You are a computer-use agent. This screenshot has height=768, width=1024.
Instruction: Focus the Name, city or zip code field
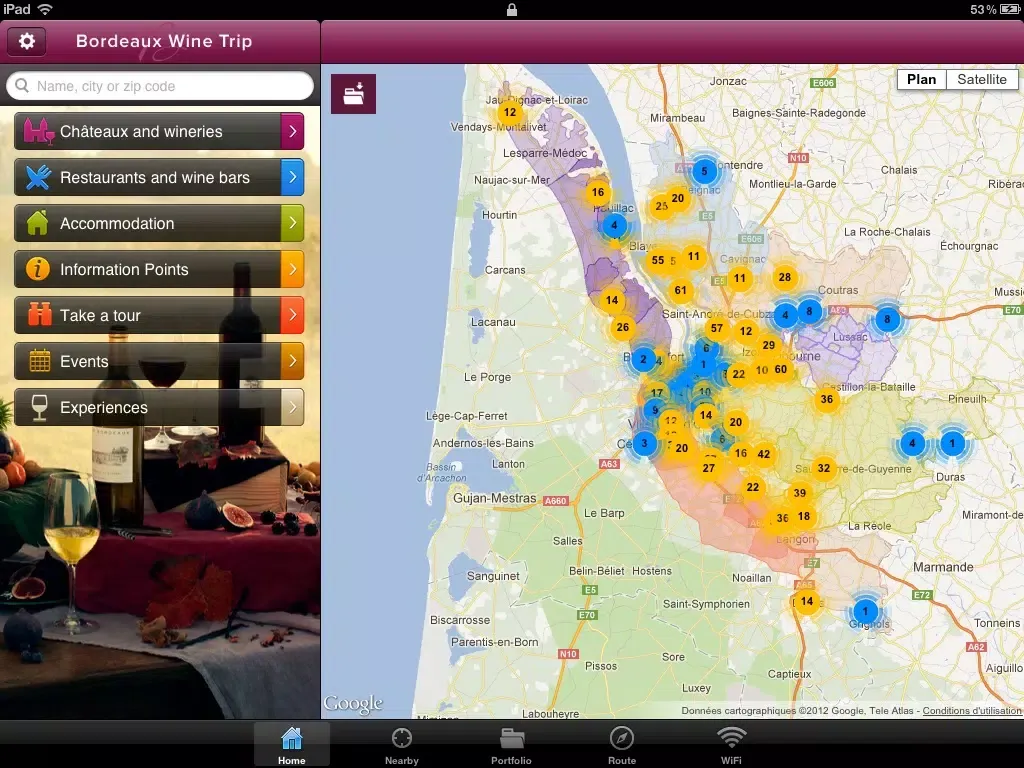click(160, 86)
